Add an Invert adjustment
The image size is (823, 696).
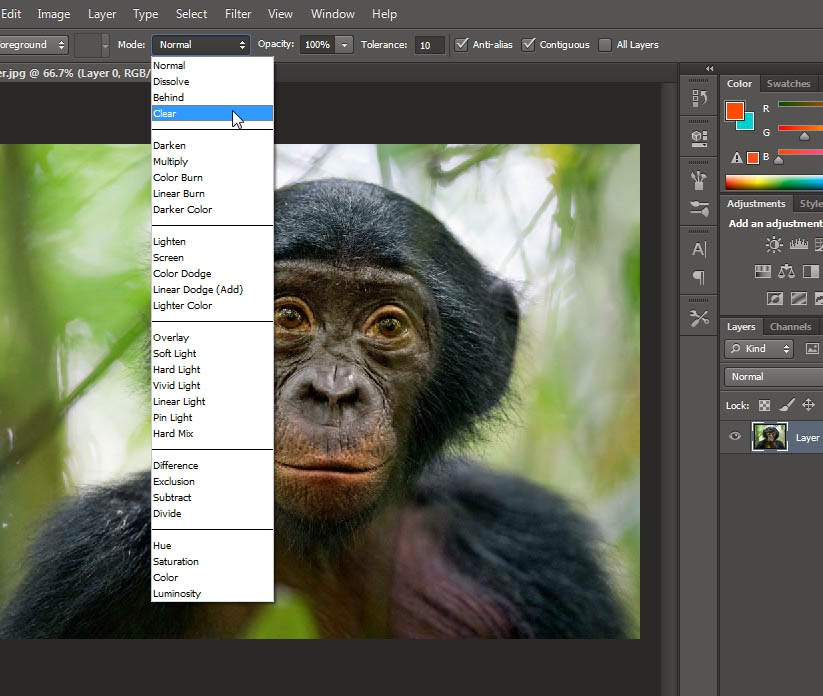pyautogui.click(x=775, y=299)
